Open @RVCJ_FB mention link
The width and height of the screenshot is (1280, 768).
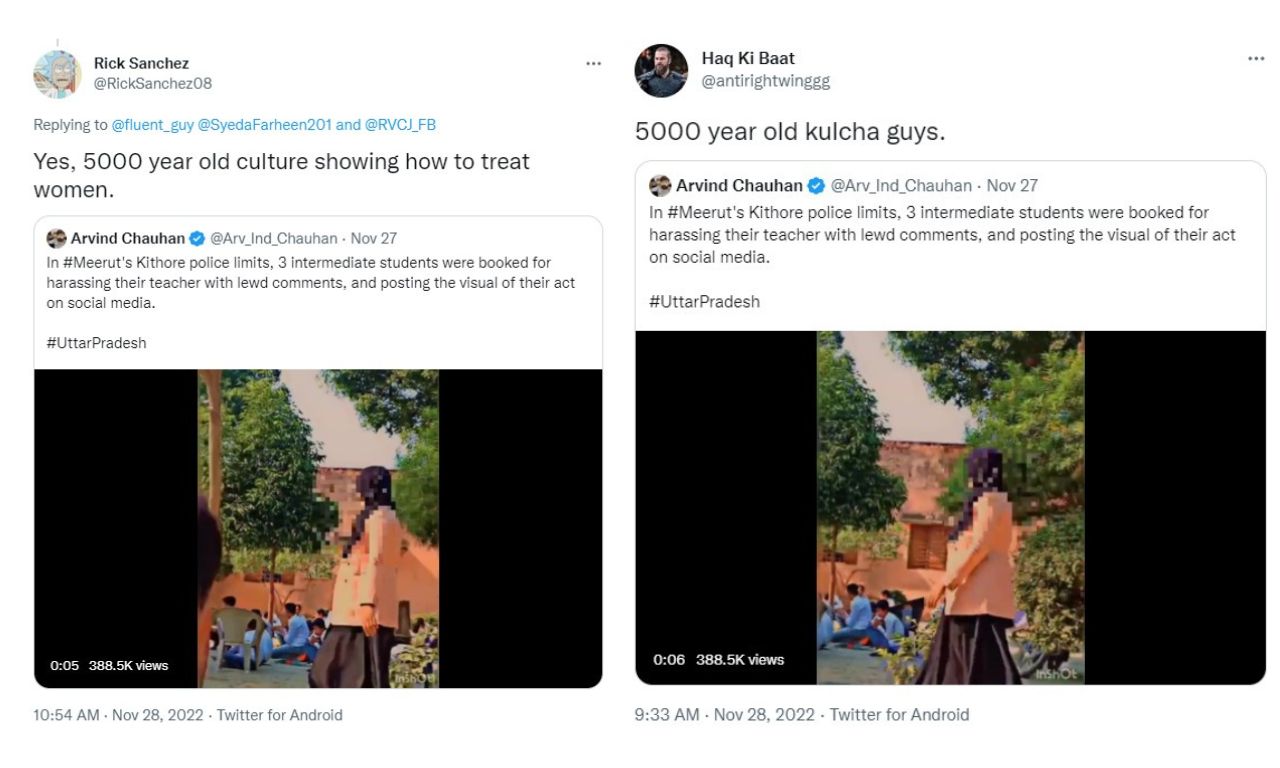point(400,125)
